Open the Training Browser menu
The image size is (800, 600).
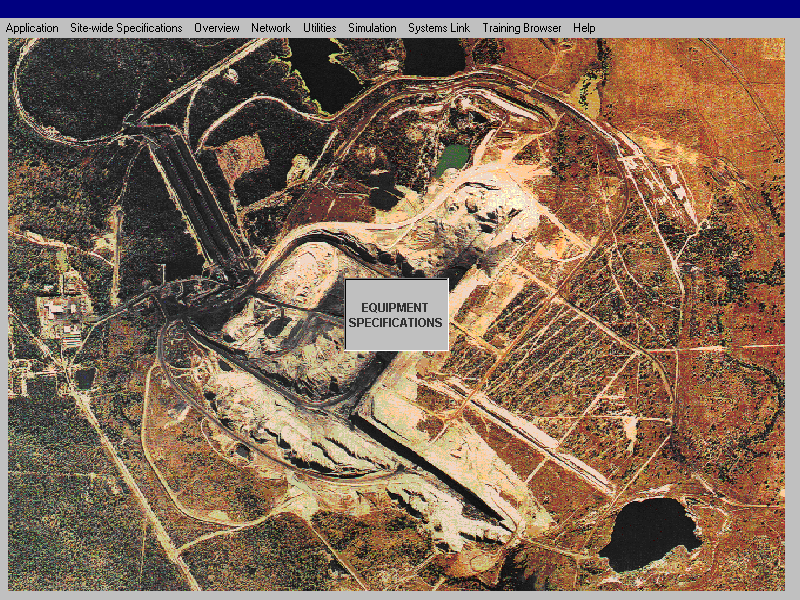522,28
